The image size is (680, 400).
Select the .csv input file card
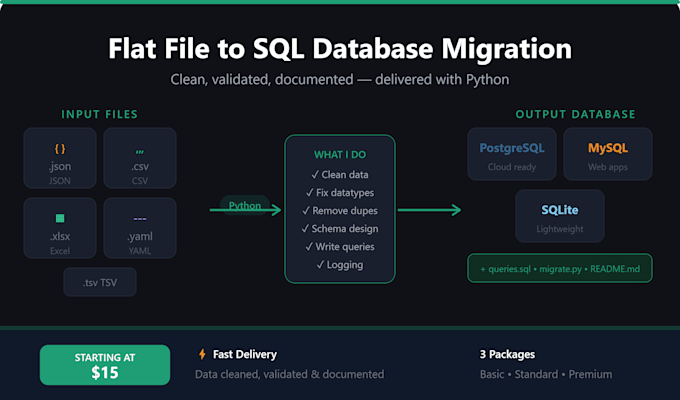(x=140, y=158)
